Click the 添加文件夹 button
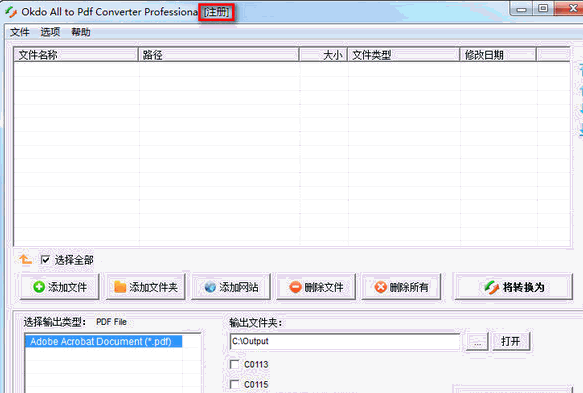The width and height of the screenshot is (583, 393). tap(145, 287)
